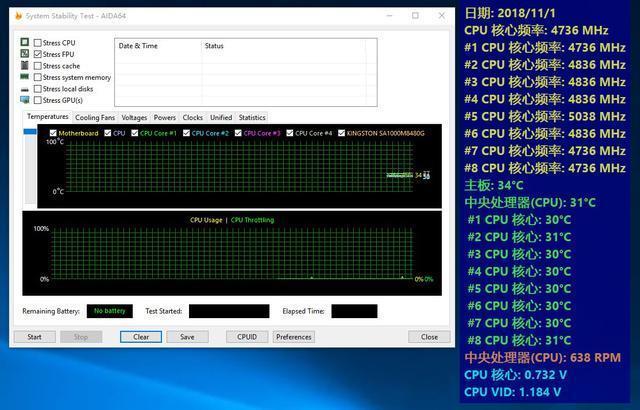The height and width of the screenshot is (410, 640).
Task: Open the Unified tab
Action: (x=221, y=117)
